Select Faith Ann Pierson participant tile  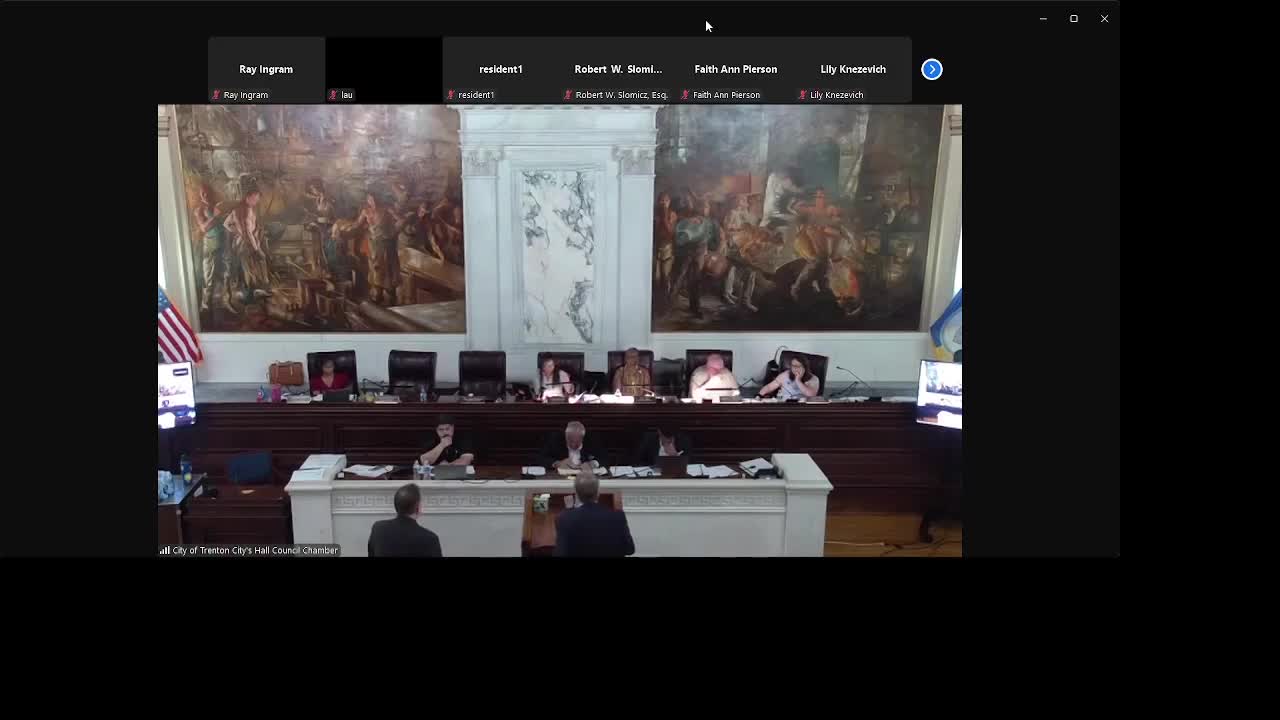tap(736, 69)
